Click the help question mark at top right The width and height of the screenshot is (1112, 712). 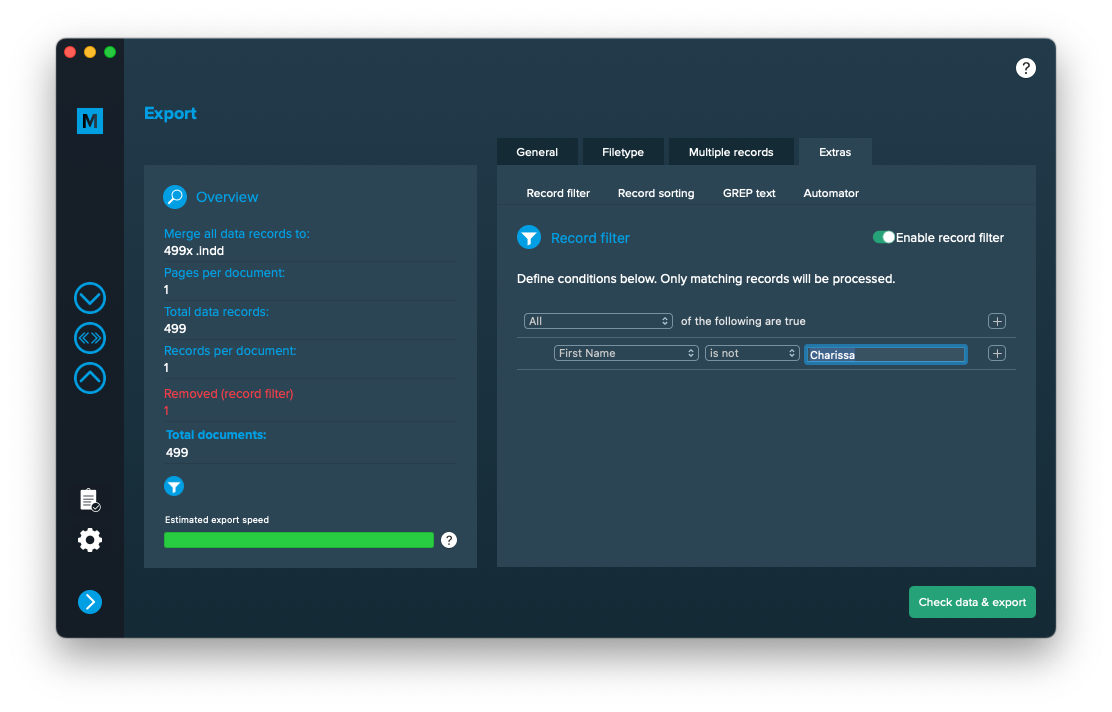point(1025,68)
